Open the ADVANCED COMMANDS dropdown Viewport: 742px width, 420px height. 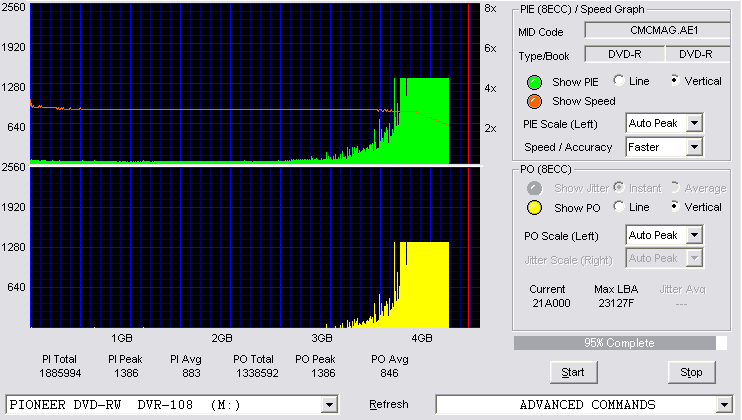pyautogui.click(x=724, y=405)
